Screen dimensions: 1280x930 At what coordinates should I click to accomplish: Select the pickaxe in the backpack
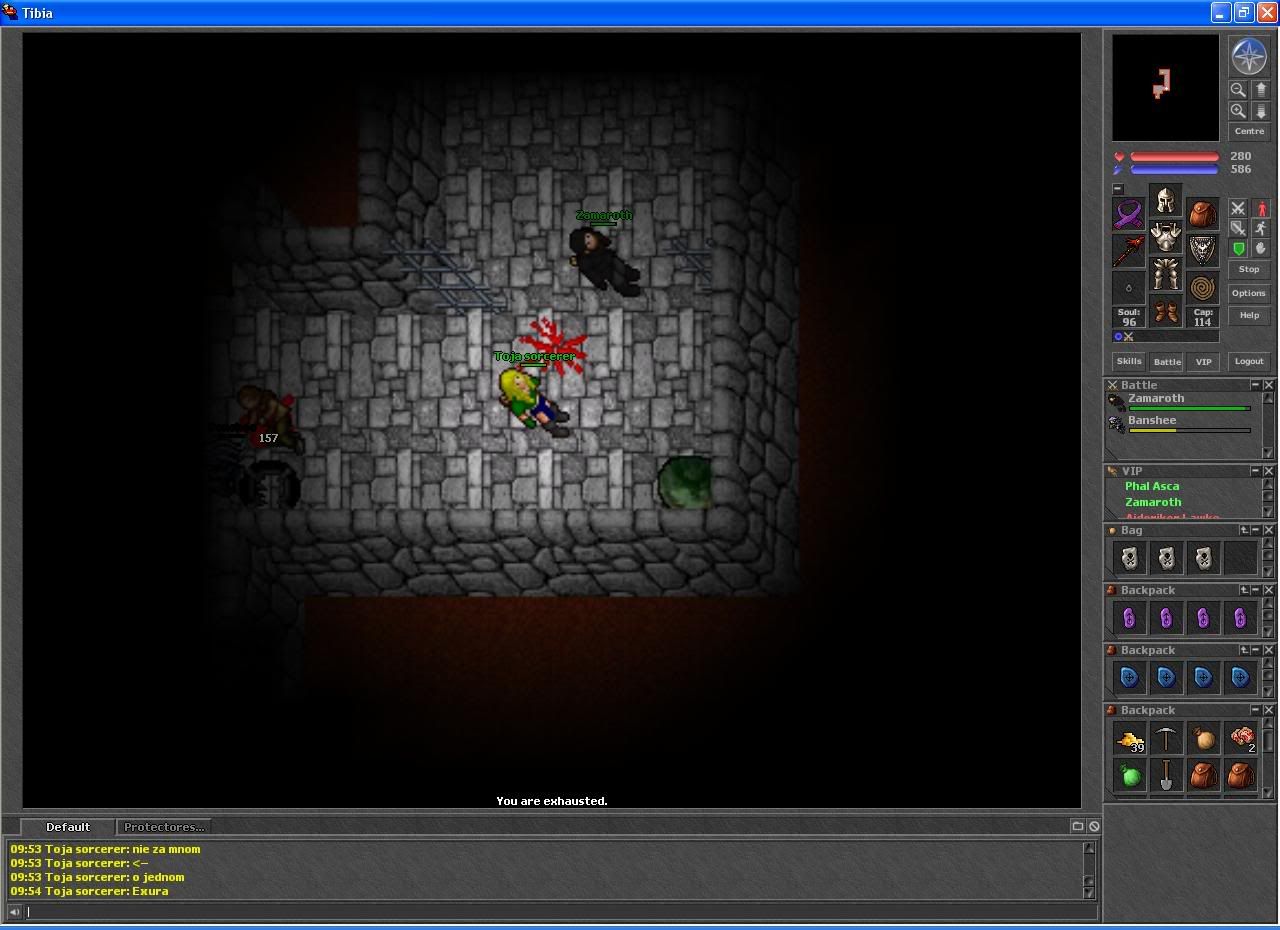pos(1166,738)
